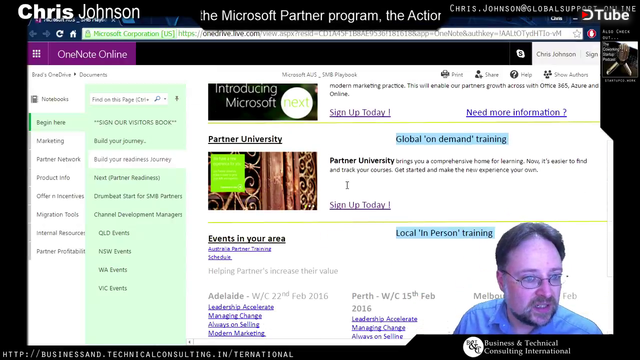Click the Share icon

(479, 74)
